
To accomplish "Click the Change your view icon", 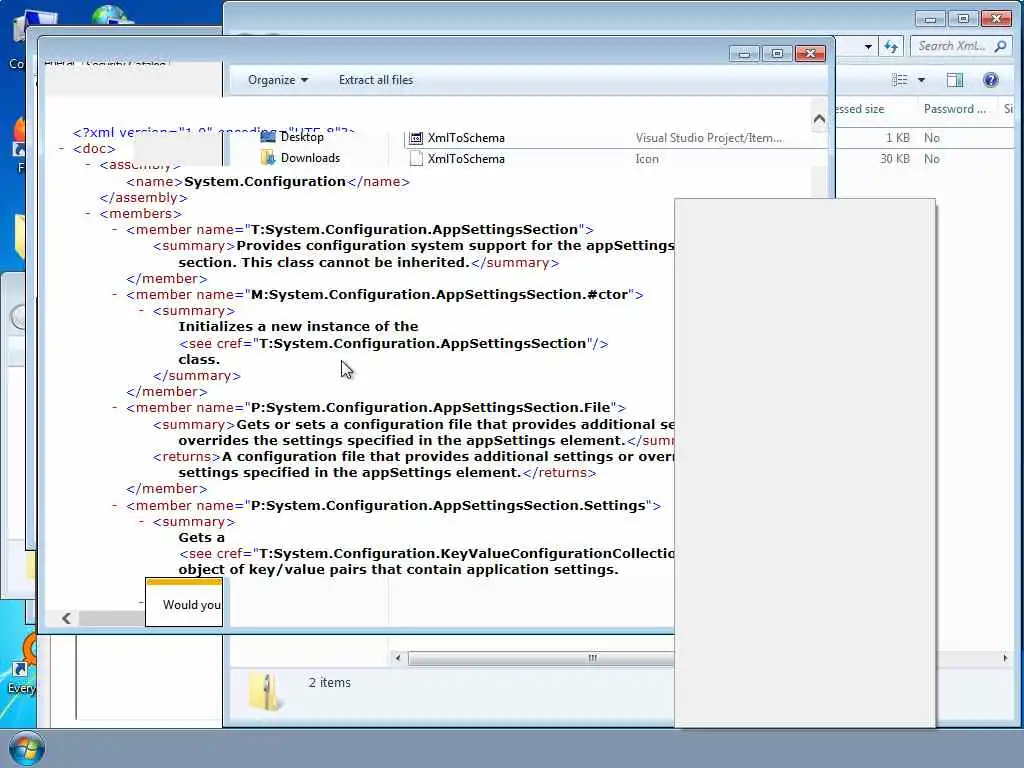I will pyautogui.click(x=899, y=80).
